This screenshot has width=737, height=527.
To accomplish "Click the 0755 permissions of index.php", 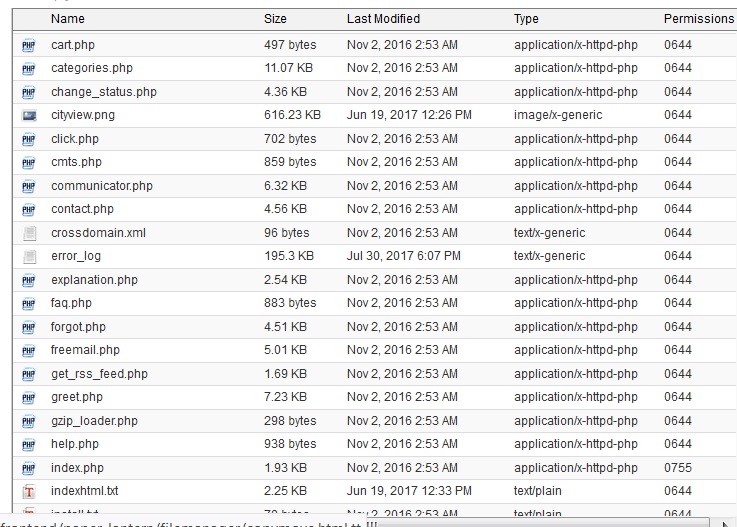I will click(x=677, y=468).
